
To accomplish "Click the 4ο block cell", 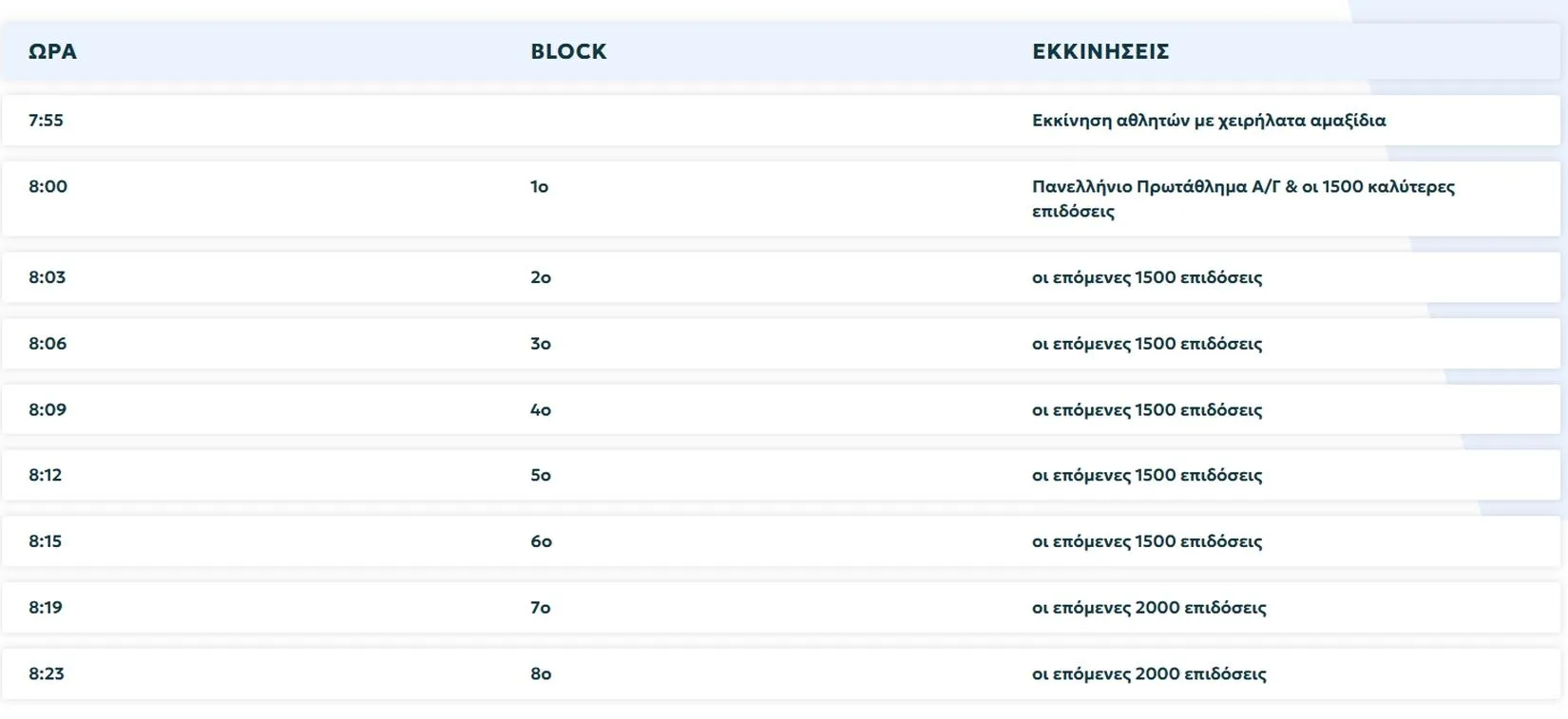I will click(x=541, y=410).
